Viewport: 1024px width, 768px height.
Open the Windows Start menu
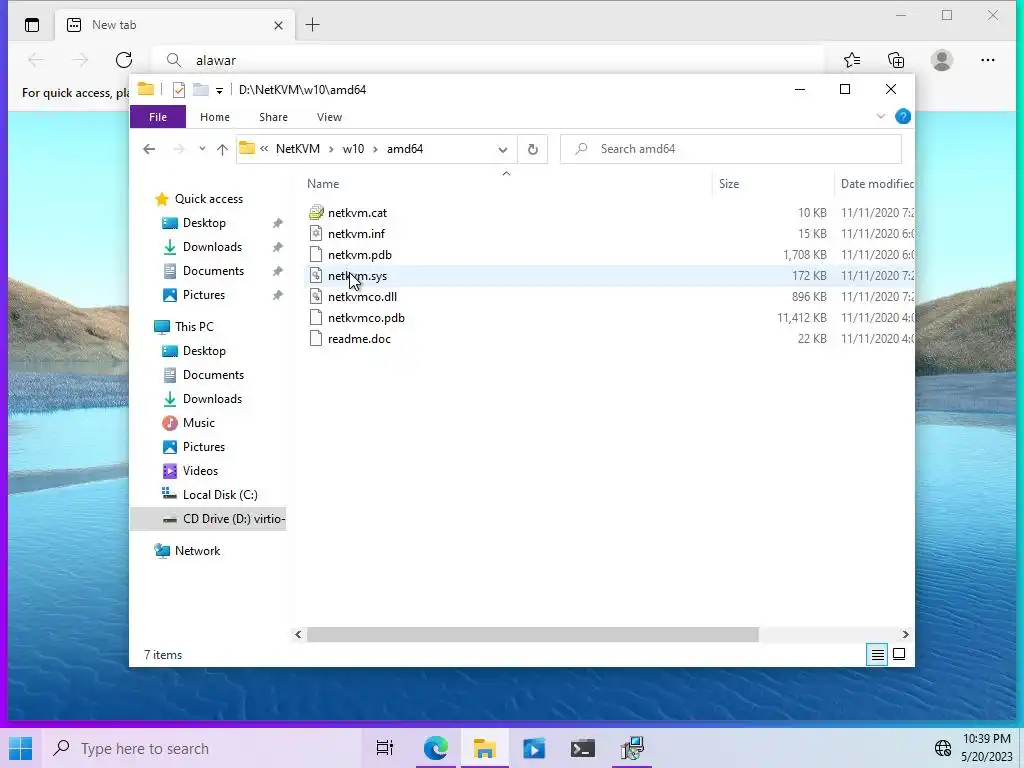coord(20,748)
